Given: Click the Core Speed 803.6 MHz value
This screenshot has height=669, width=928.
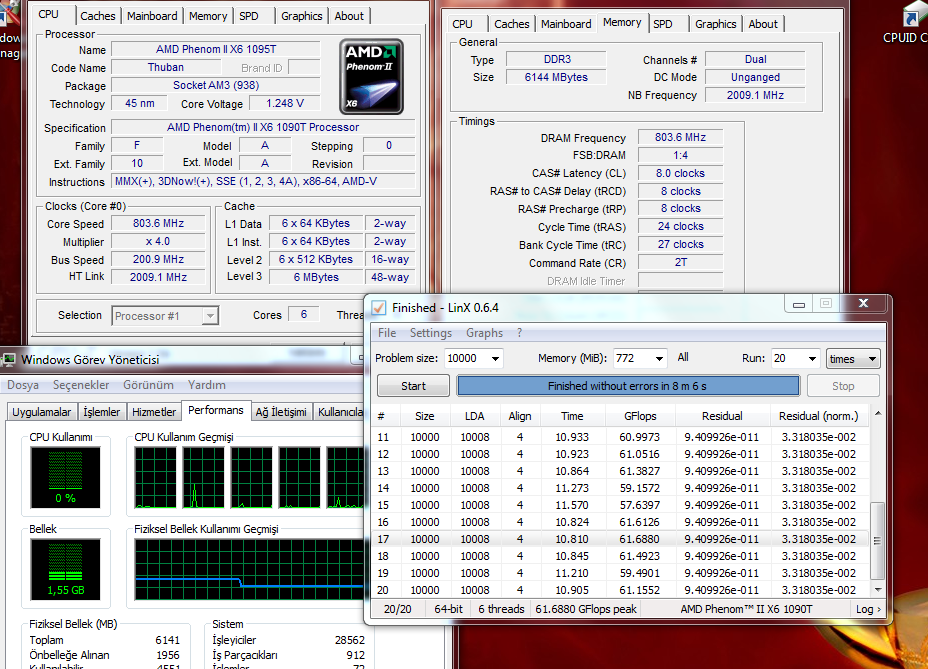Looking at the screenshot, I should [x=158, y=223].
